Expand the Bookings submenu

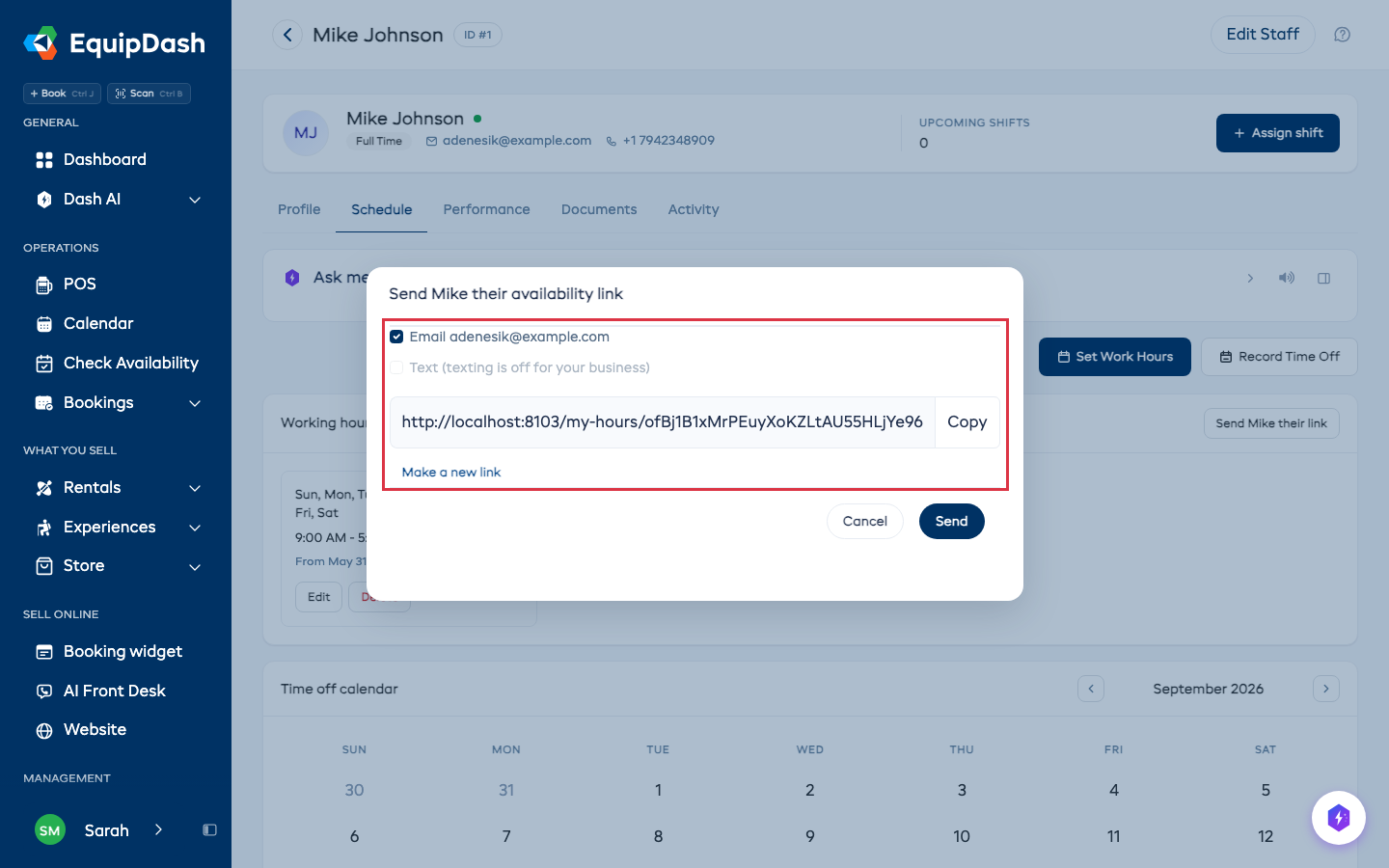[x=195, y=403]
